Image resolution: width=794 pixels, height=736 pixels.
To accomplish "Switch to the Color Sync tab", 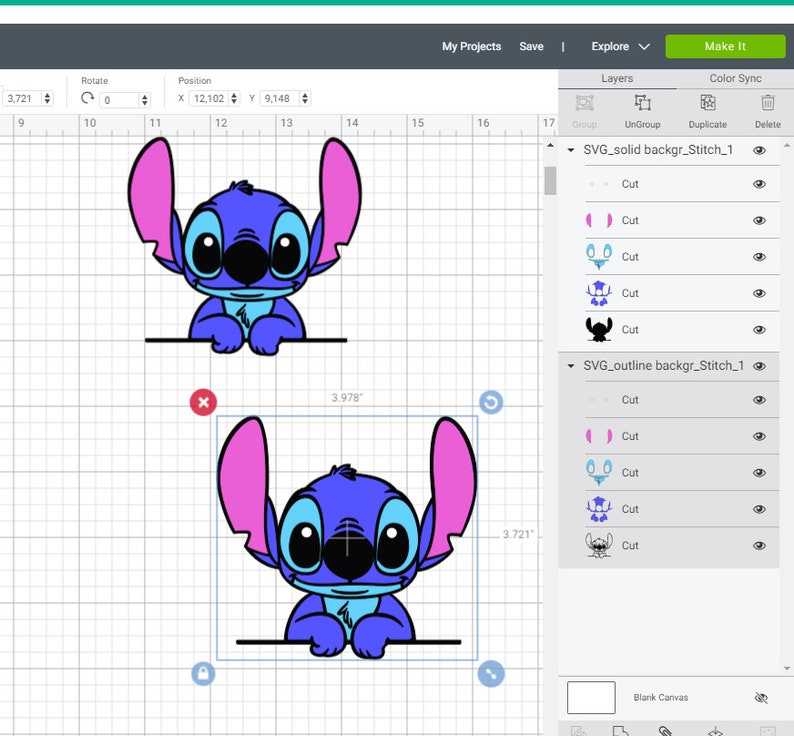I will 735,79.
